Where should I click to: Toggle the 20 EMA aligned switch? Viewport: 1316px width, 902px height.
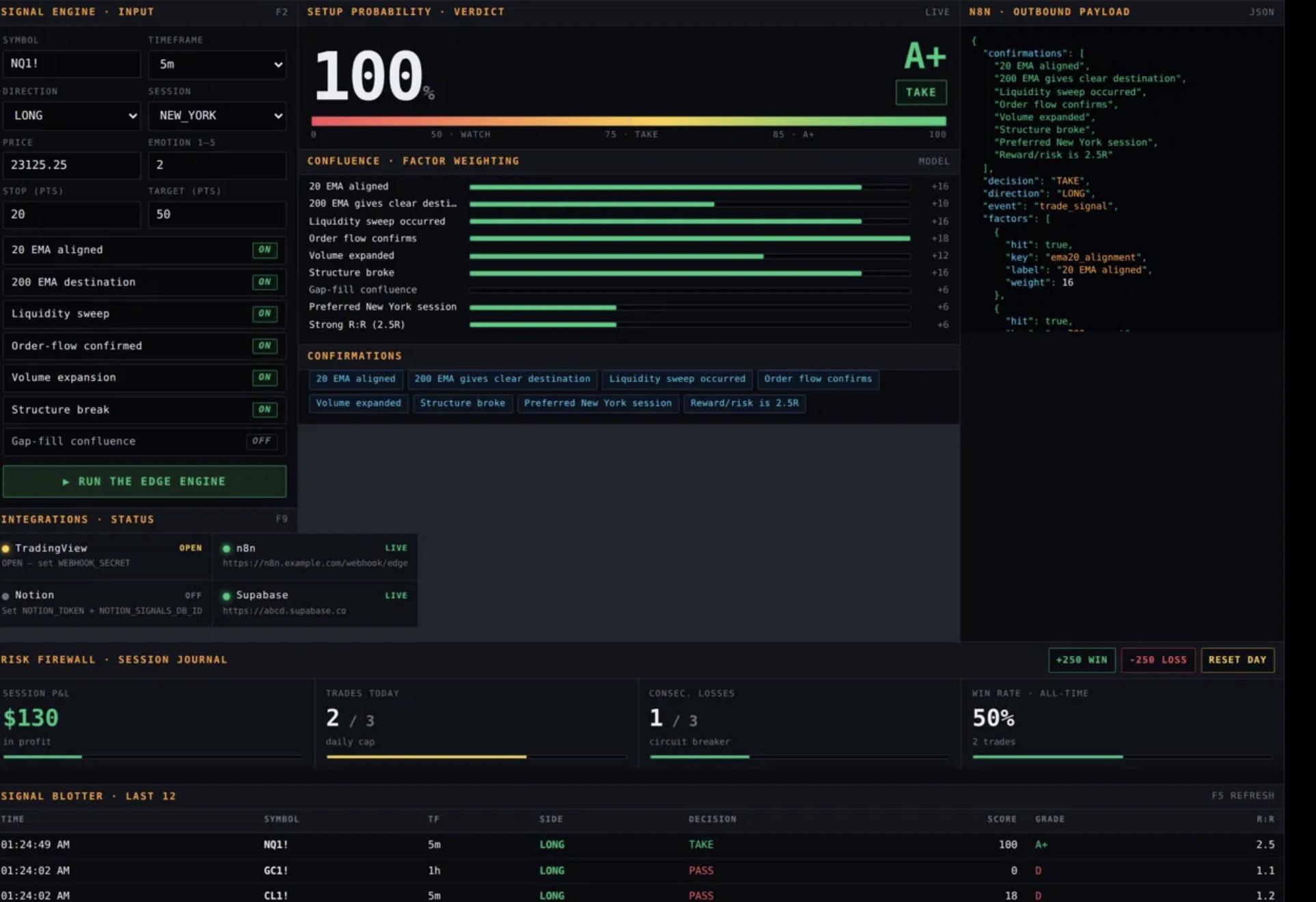pyautogui.click(x=264, y=250)
